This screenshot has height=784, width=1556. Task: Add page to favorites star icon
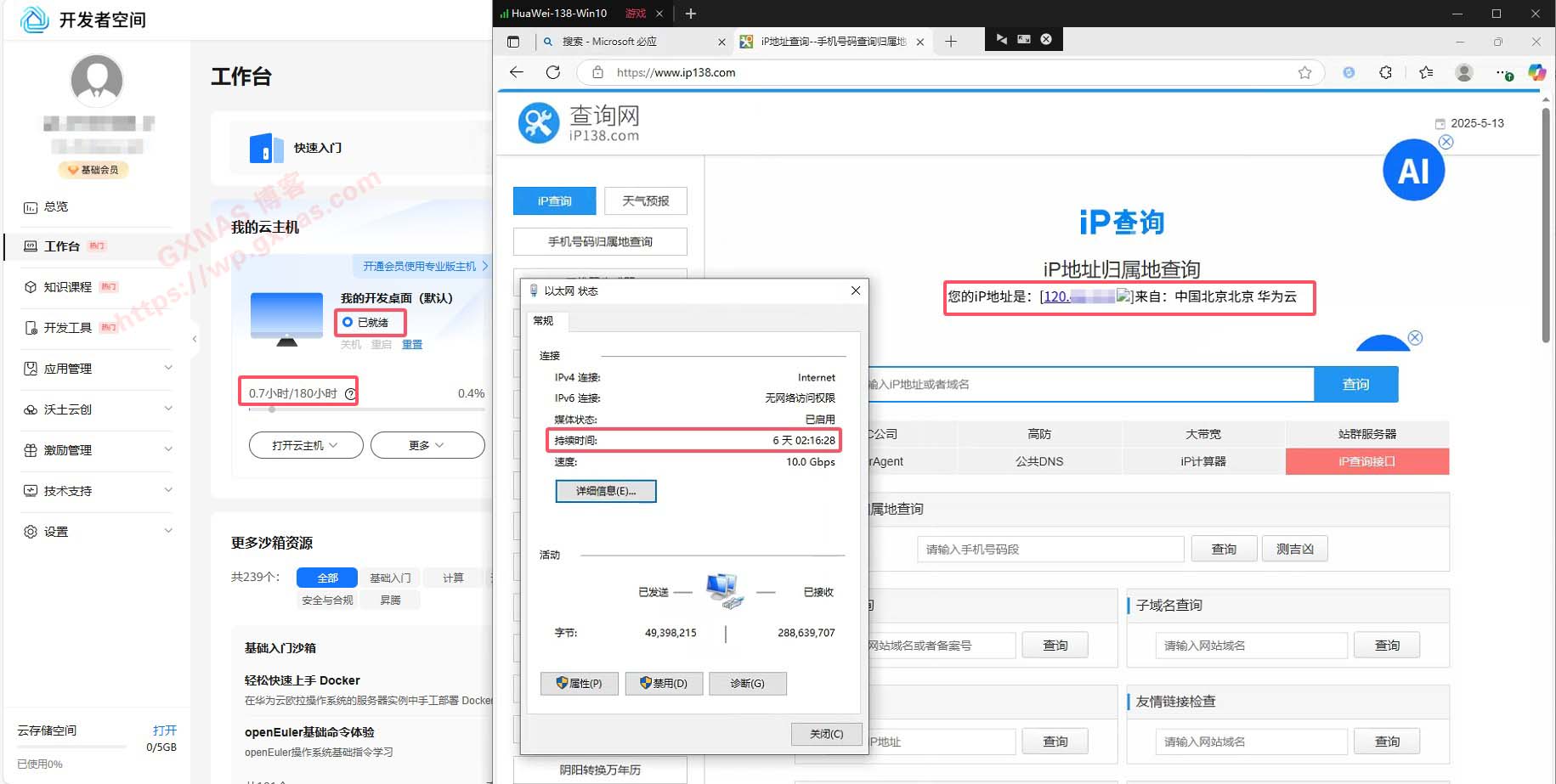pyautogui.click(x=1304, y=73)
